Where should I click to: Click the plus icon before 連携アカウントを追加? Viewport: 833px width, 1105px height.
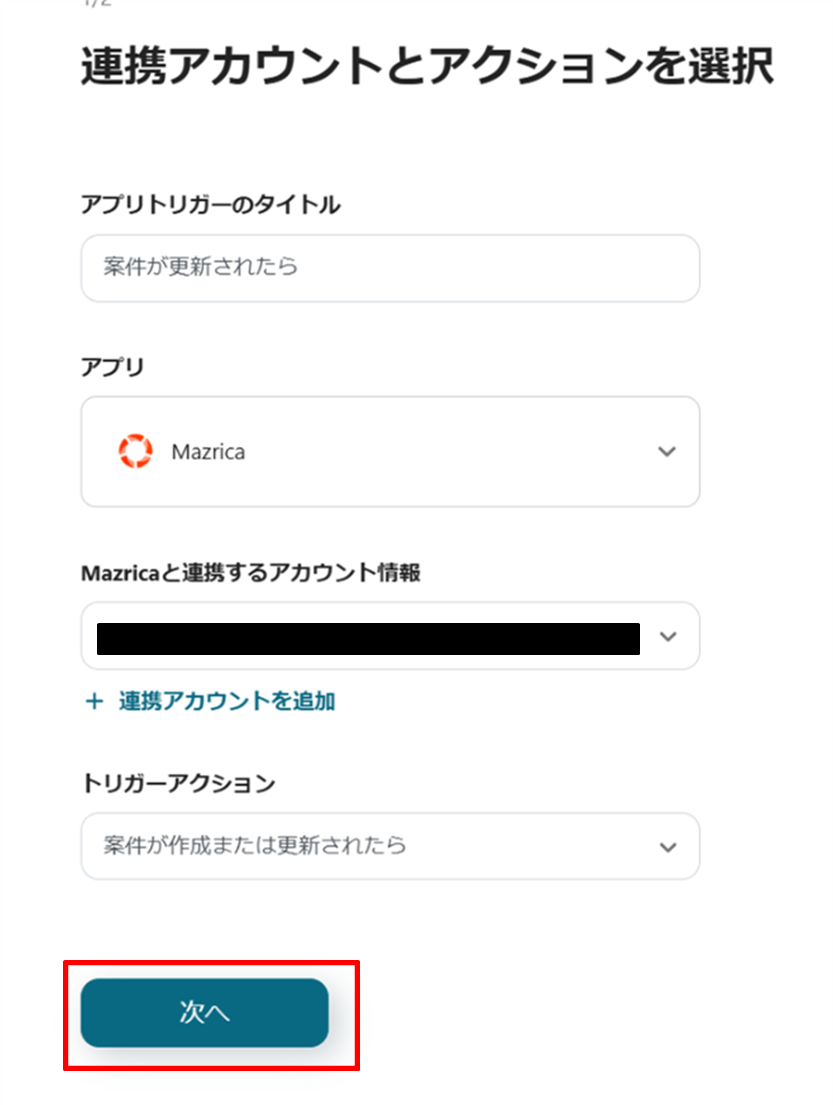pos(94,701)
